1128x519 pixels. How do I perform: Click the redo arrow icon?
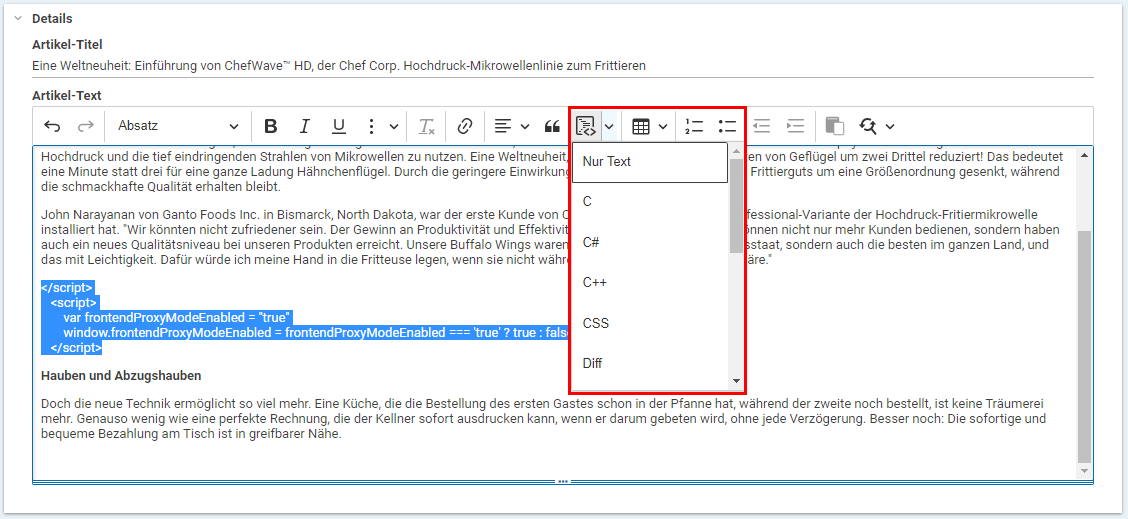86,127
